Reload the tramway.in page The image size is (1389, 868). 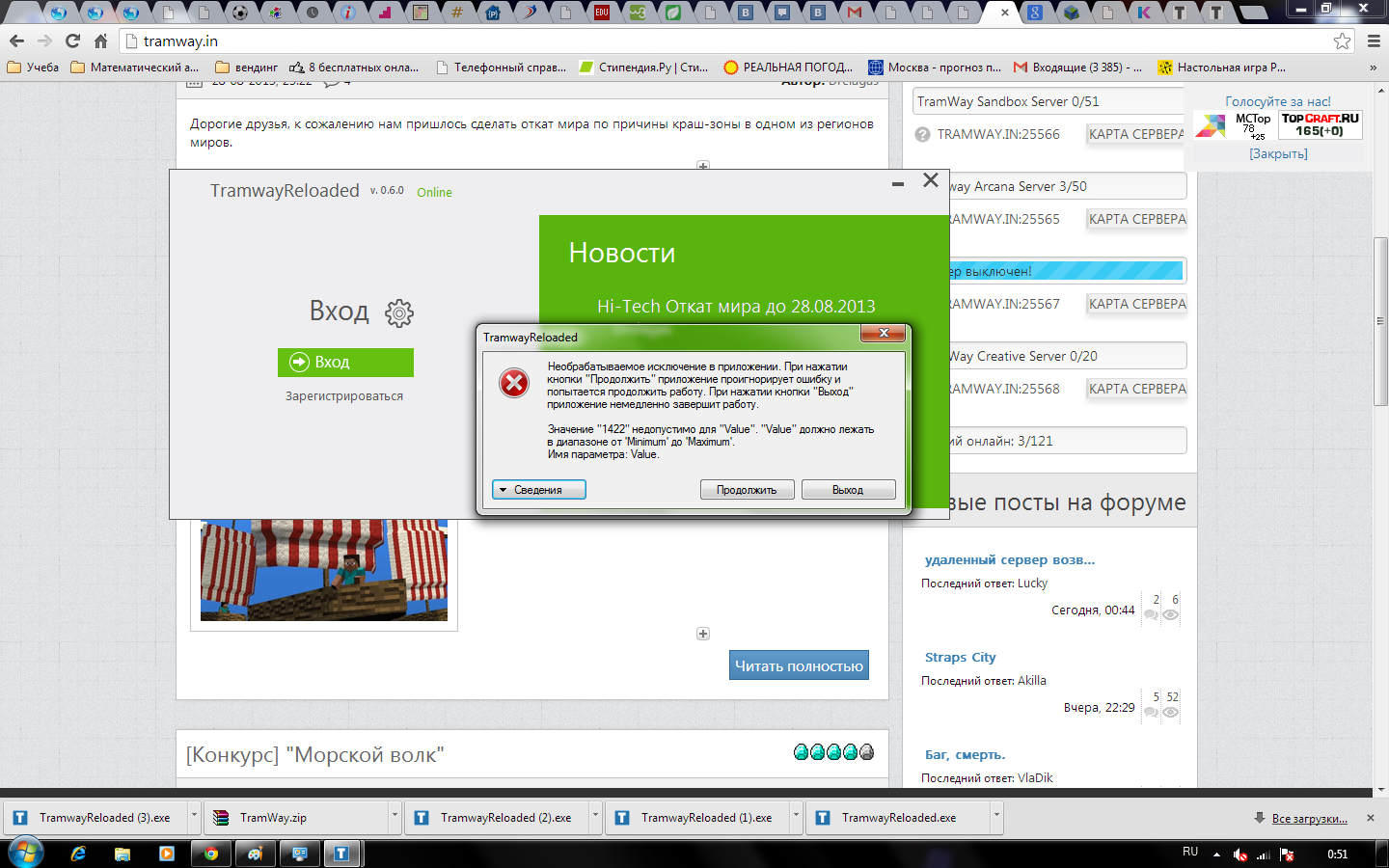click(x=72, y=41)
